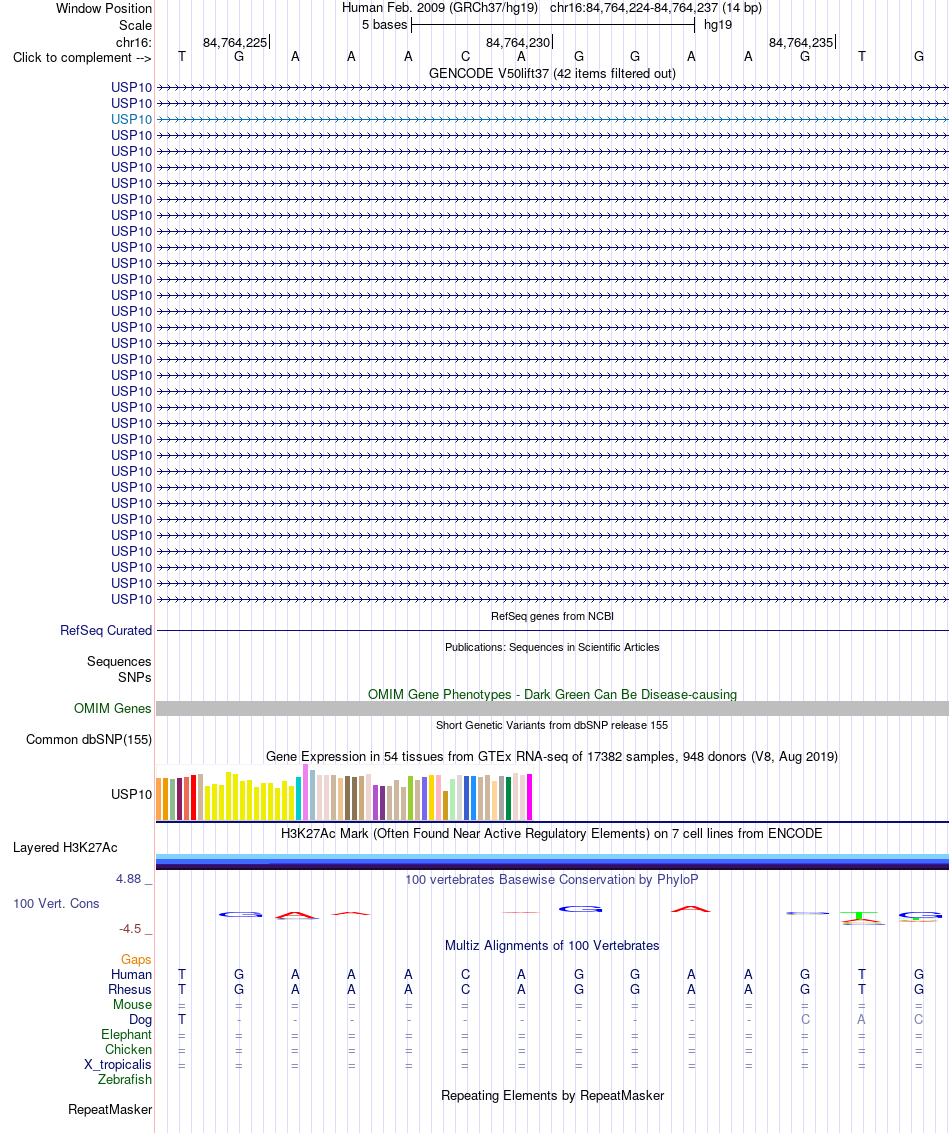Open the OMIM Gene Phenotypes track title
The width and height of the screenshot is (950, 1133).
(x=552, y=694)
